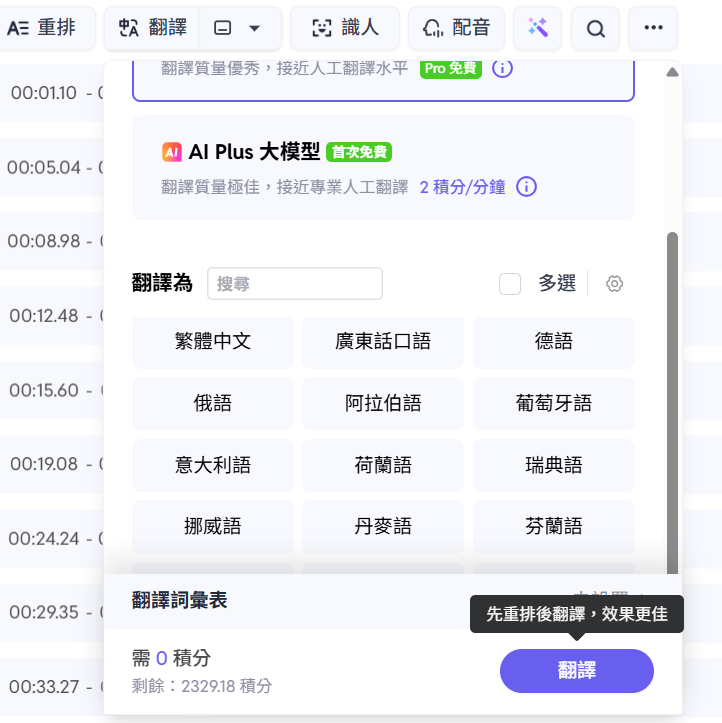Choose 葡萄牙語 as target language
722x723 pixels.
click(x=553, y=403)
